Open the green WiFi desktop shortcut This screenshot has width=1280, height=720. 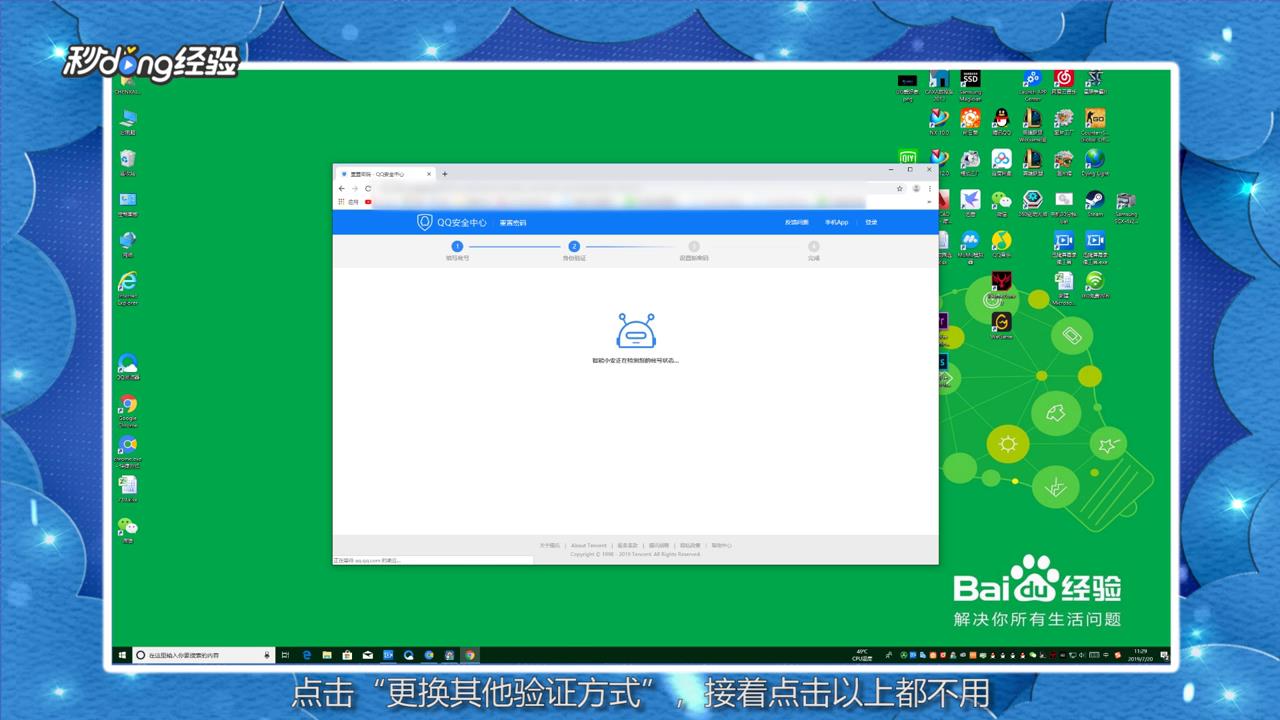coord(1095,284)
